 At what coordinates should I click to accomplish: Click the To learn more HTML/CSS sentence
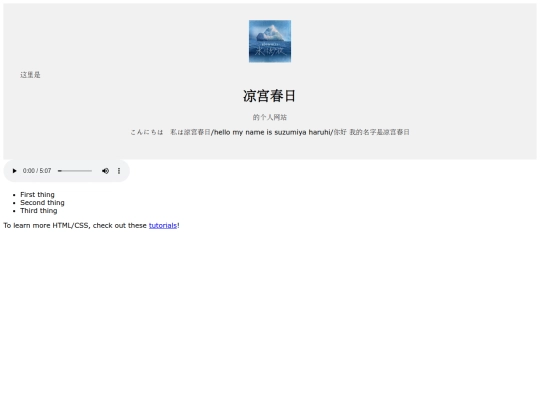tap(91, 226)
